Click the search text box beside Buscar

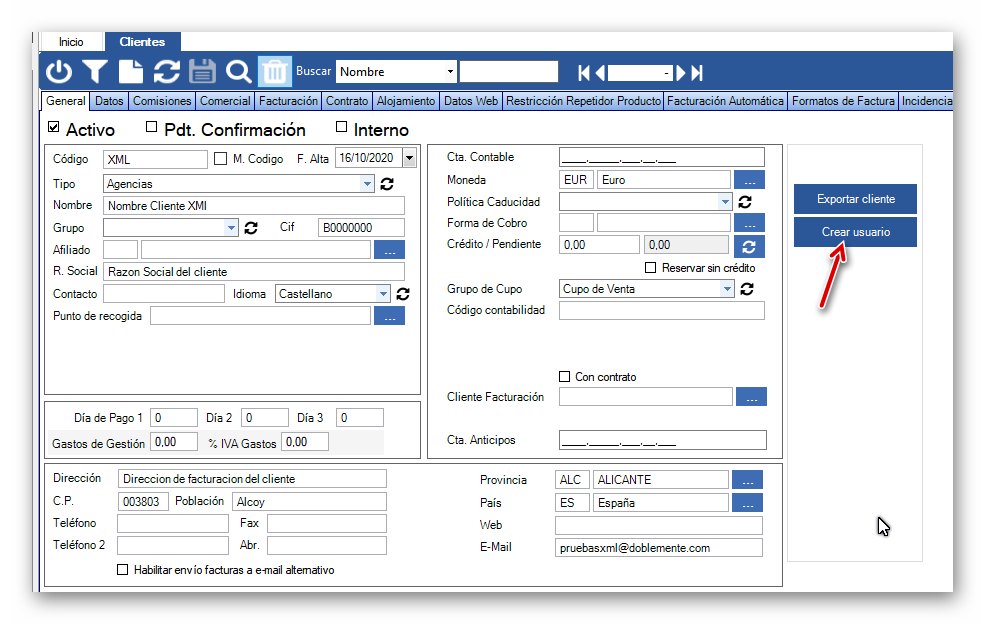[x=509, y=72]
